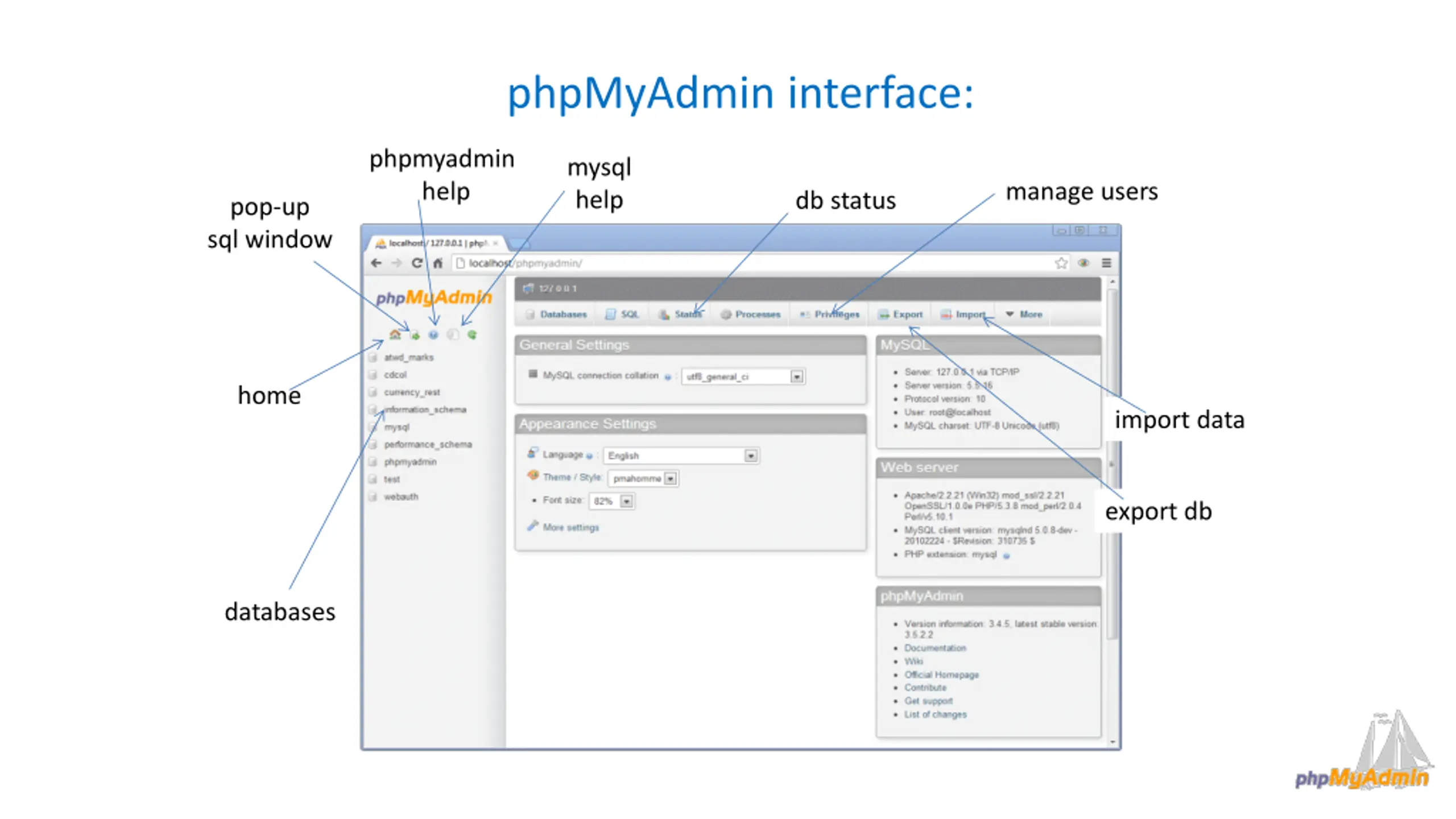Switch to the Databases tab
This screenshot has height=819, width=1456.
556,314
